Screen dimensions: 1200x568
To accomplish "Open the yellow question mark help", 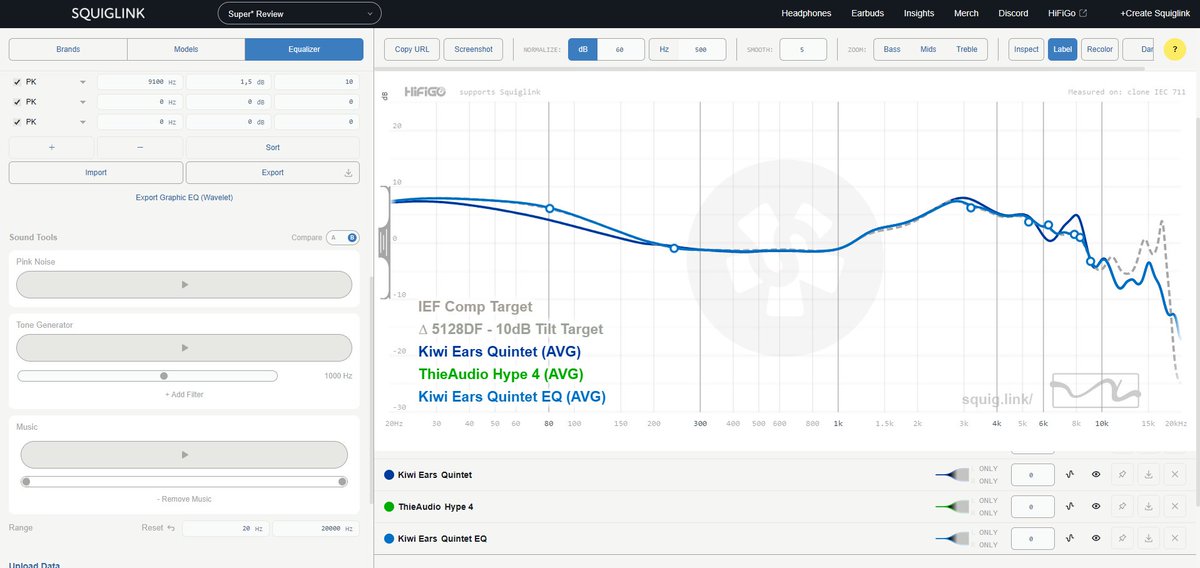I will [x=1176, y=50].
